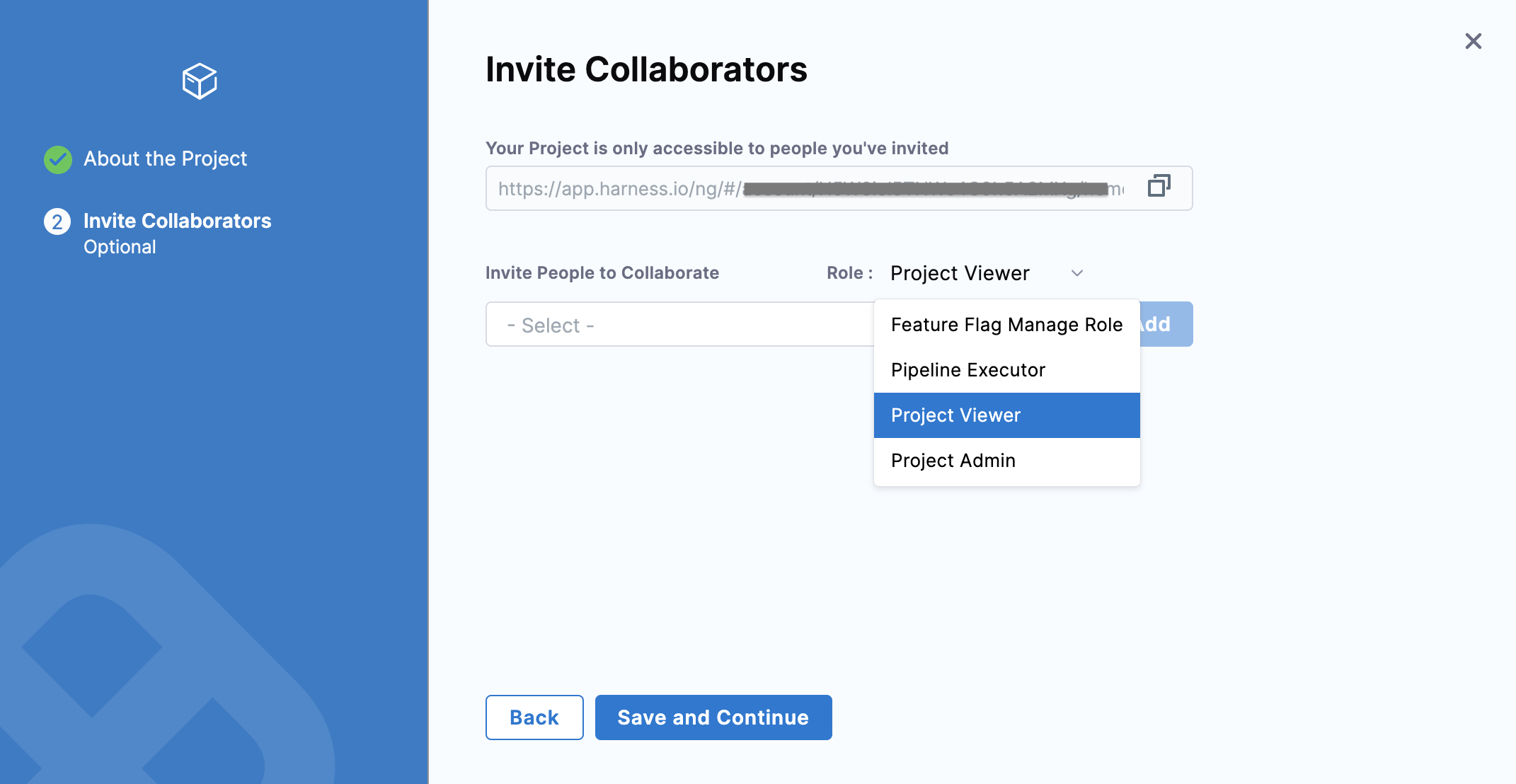Click the step 2 number circle
This screenshot has height=784, width=1516.
[57, 221]
